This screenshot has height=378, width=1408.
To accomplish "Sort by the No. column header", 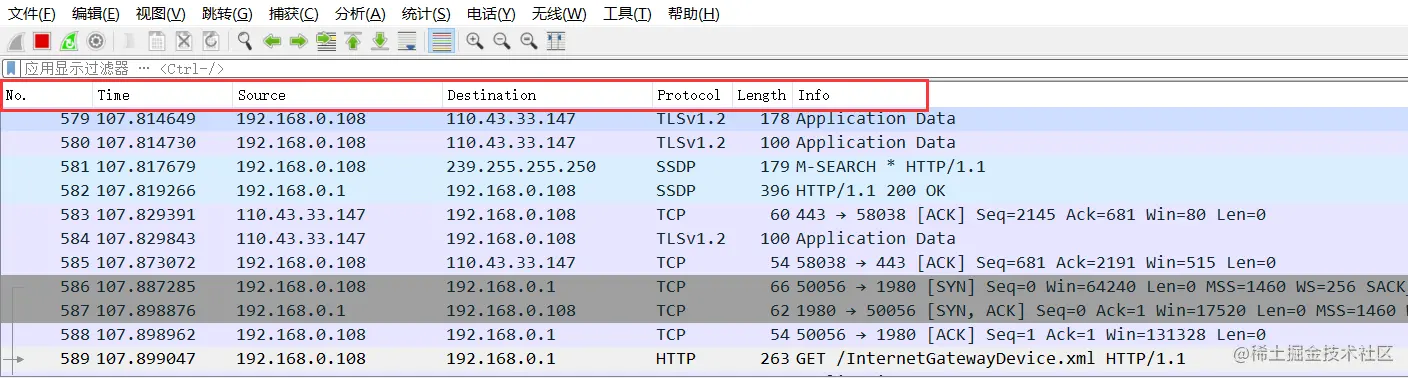I will (47, 95).
